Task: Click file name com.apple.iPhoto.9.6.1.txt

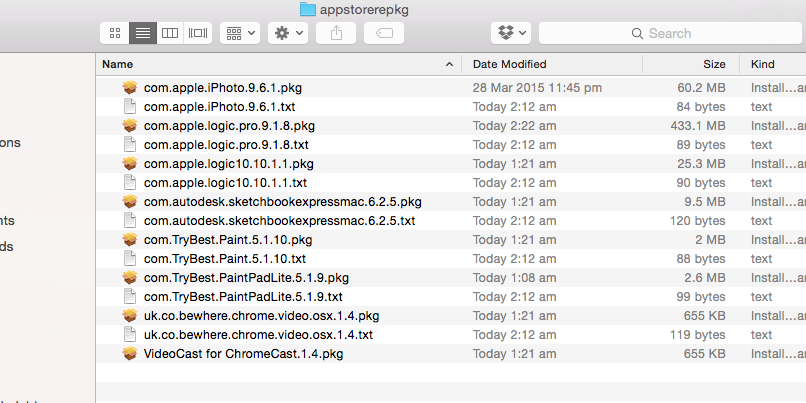Action: (219, 107)
